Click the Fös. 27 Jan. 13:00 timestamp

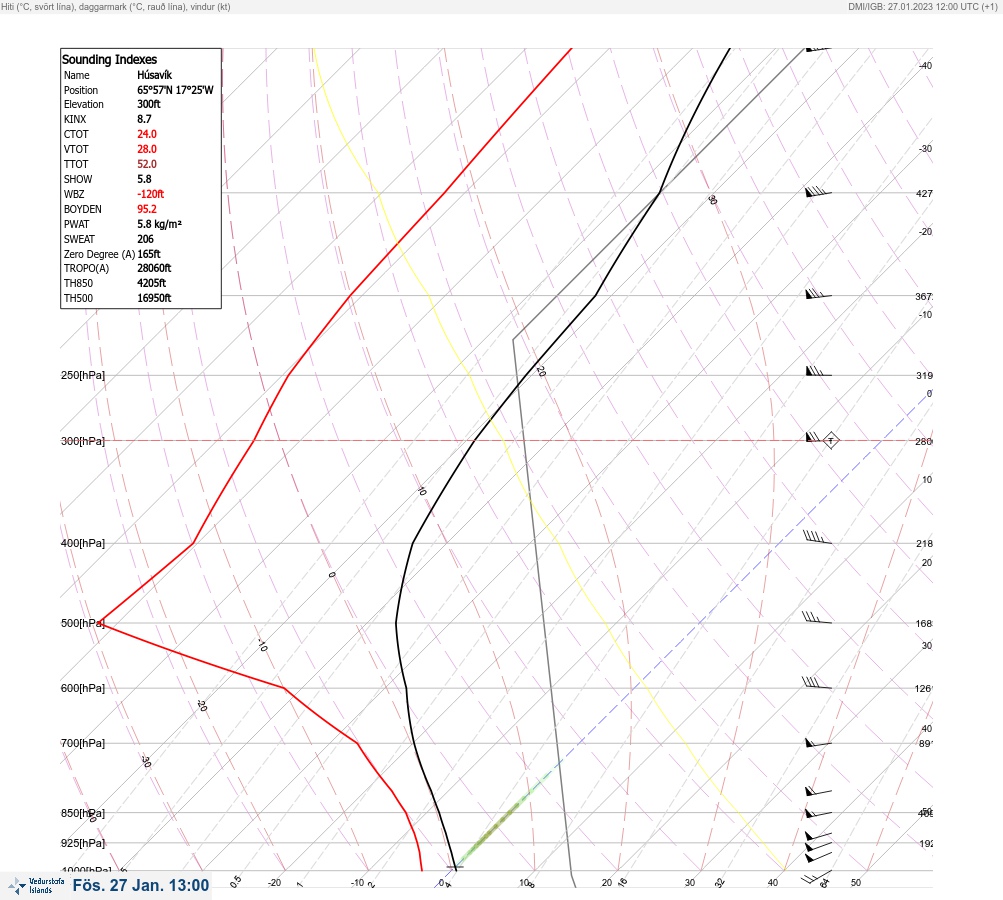pos(141,885)
